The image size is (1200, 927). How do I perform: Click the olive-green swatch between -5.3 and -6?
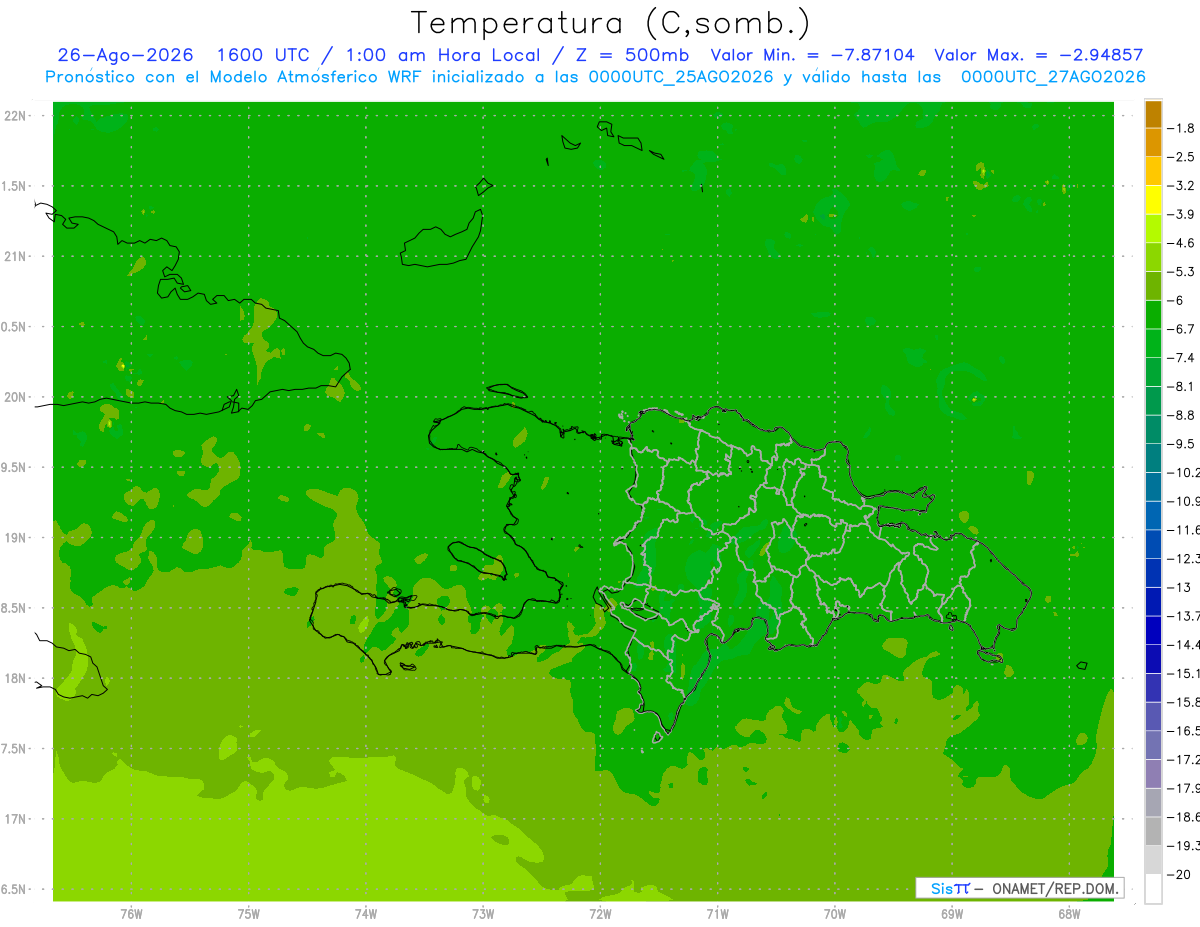click(x=1153, y=286)
